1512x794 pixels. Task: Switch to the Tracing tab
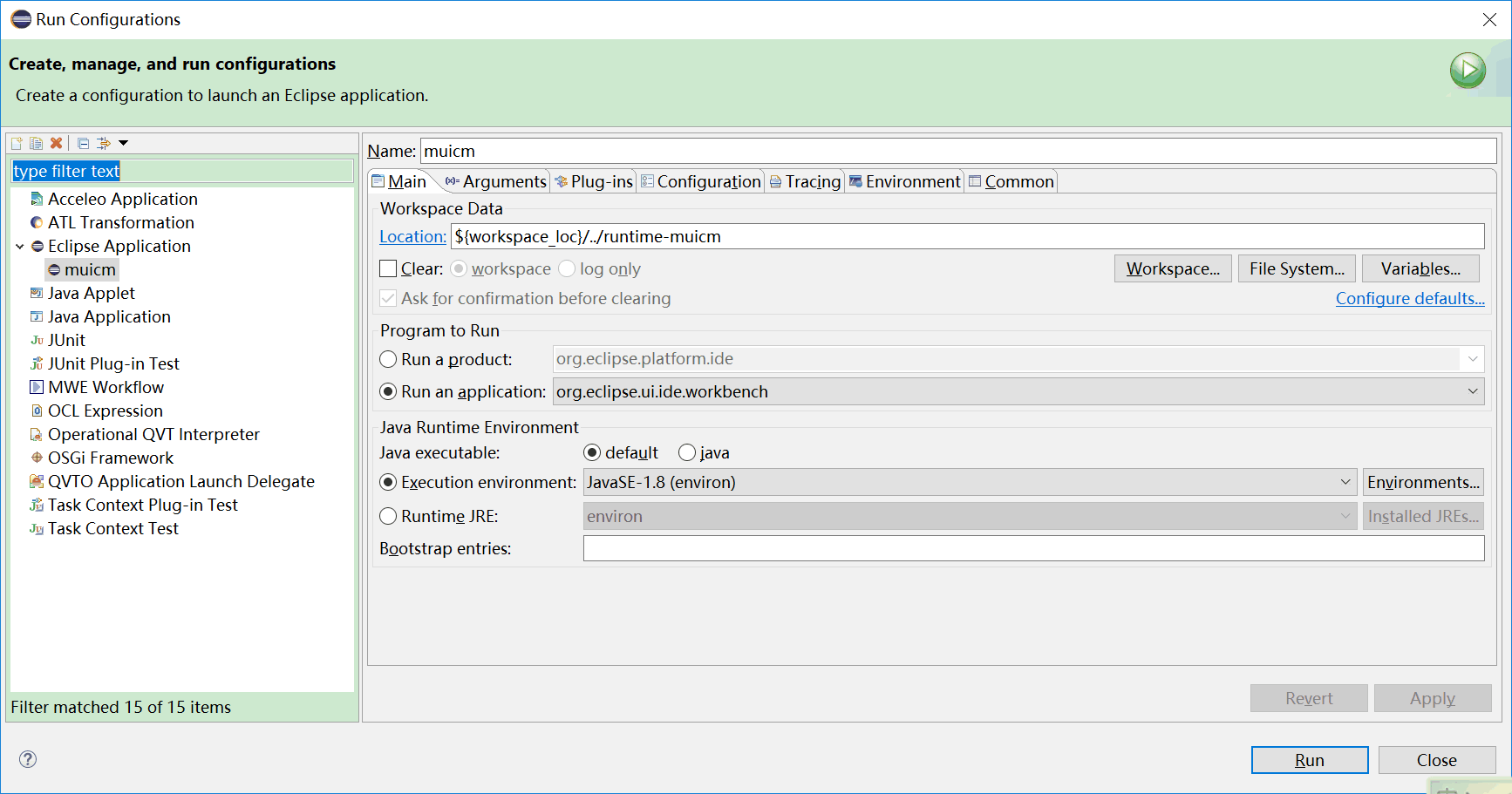[806, 181]
